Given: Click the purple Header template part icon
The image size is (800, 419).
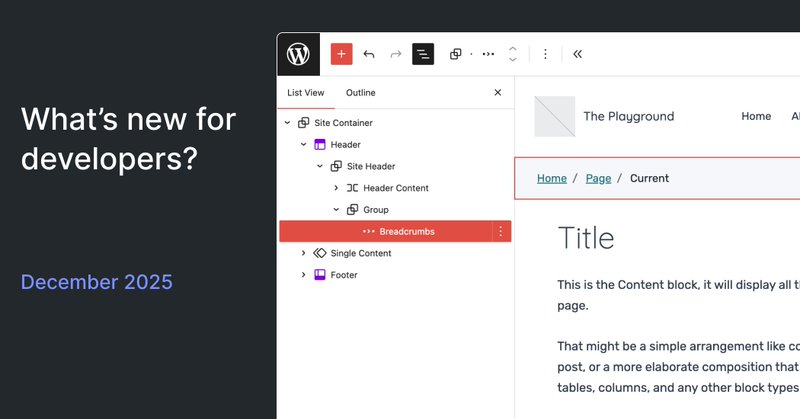Looking at the screenshot, I should click(320, 144).
